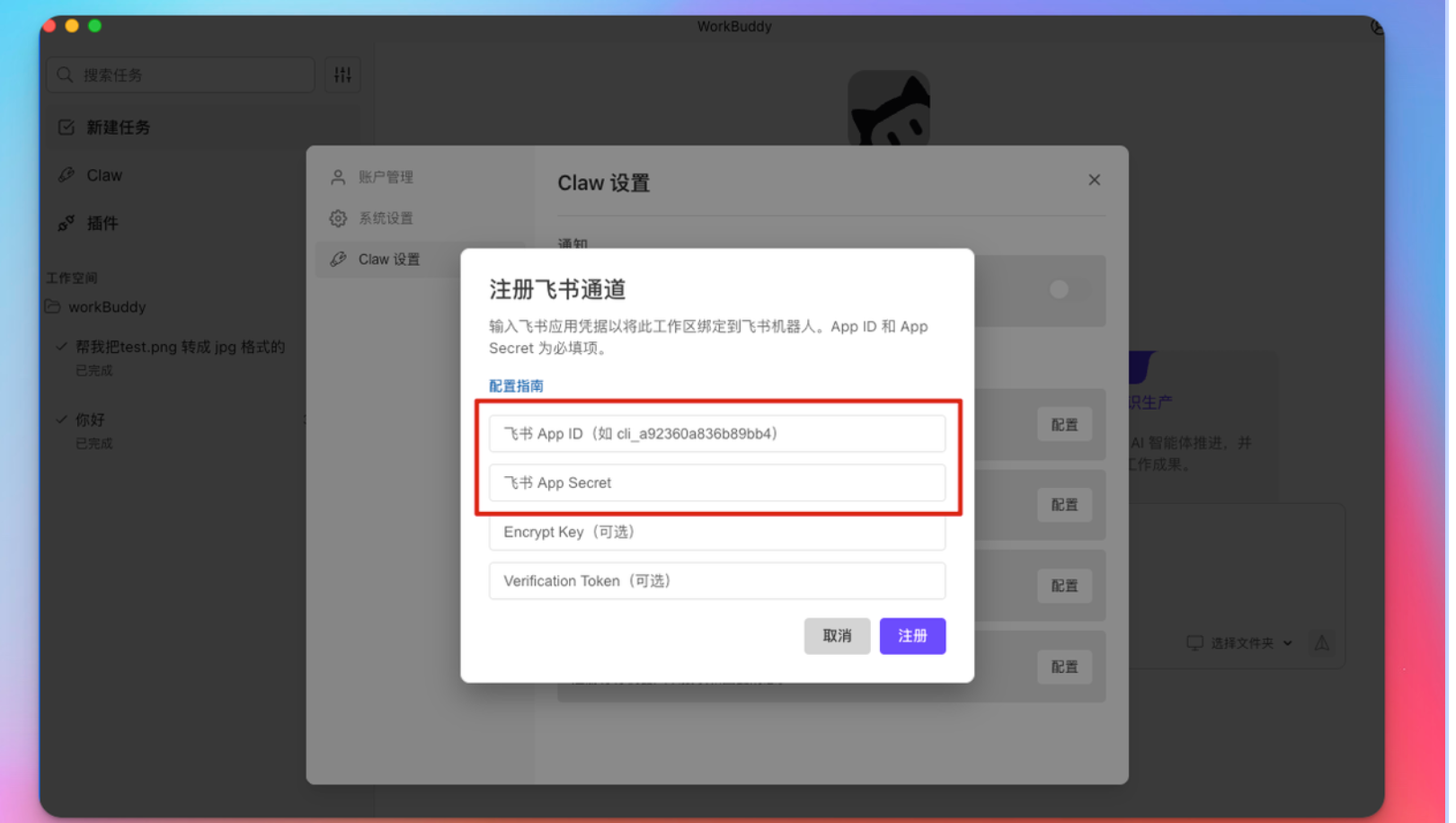Viewport: 1456px width, 823px height.
Task: Open the 你好 task
Action: coord(90,421)
